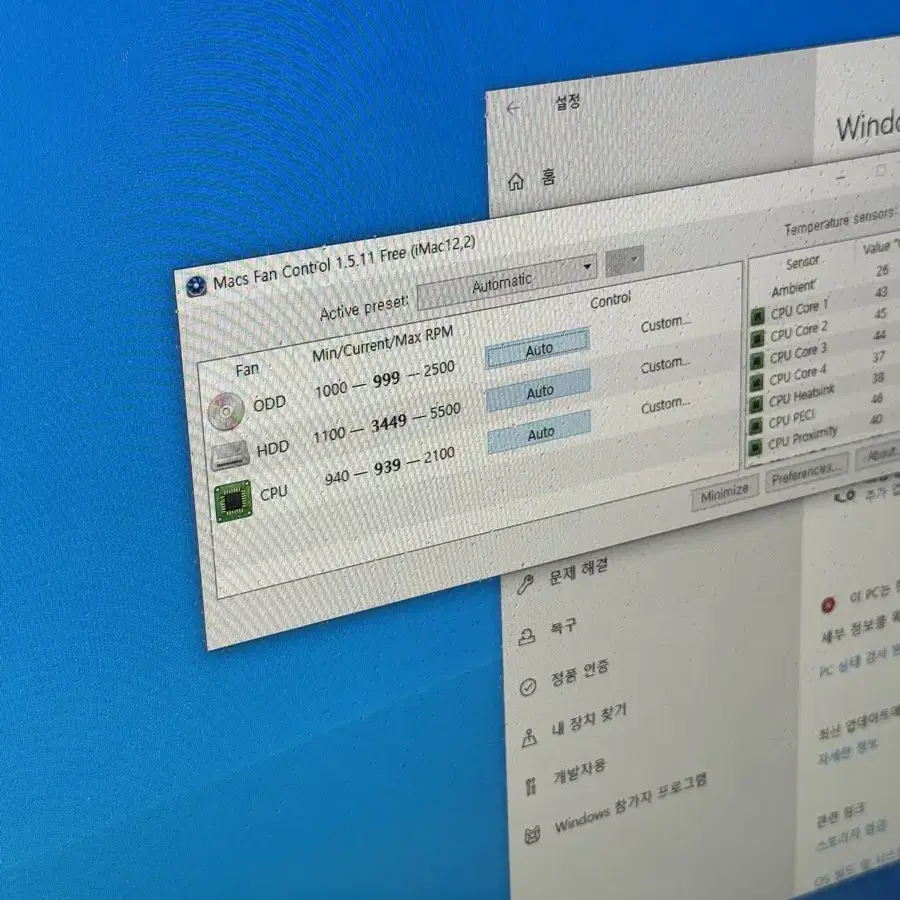
Task: Select the CPU Core 3 sensor icon
Action: [x=757, y=360]
